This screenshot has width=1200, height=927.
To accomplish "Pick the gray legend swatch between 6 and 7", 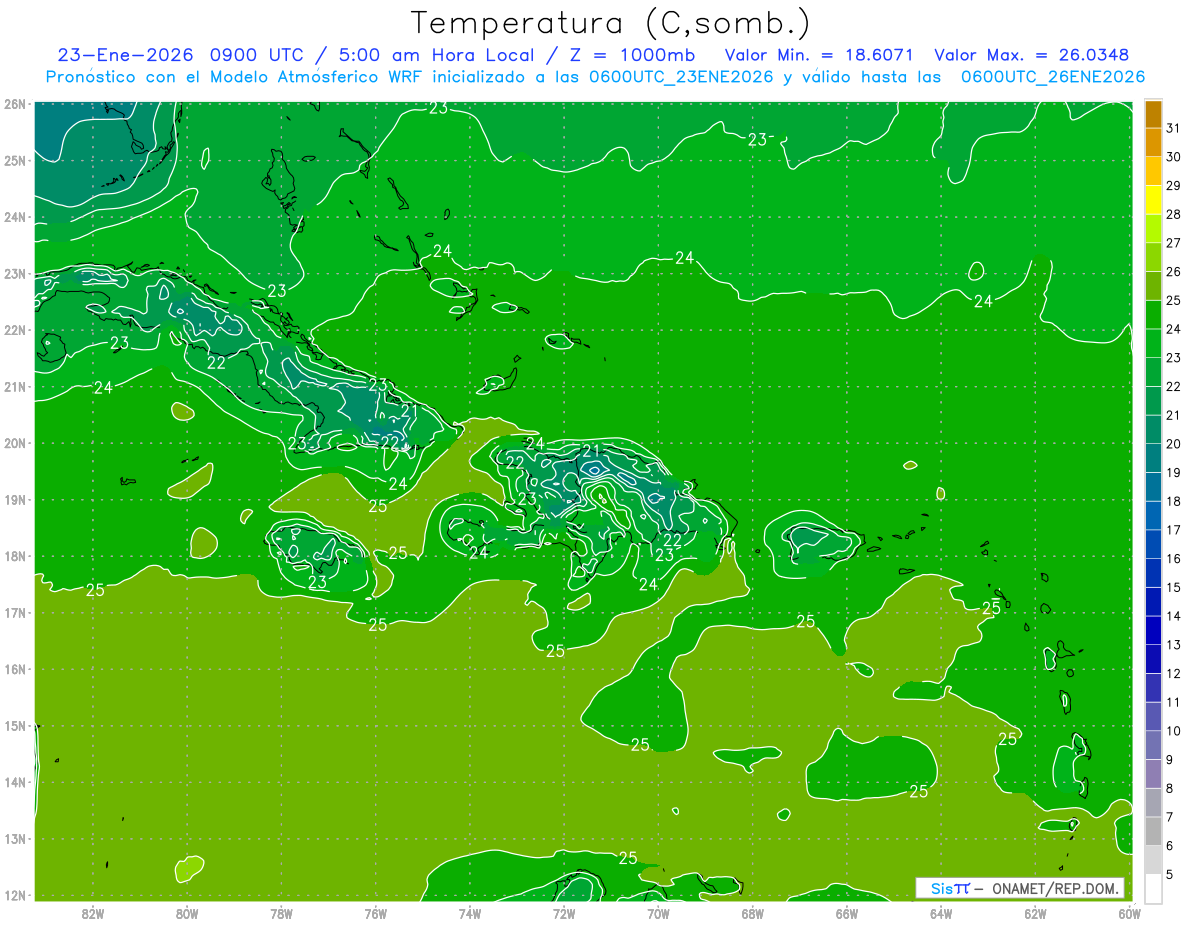I will click(1153, 831).
